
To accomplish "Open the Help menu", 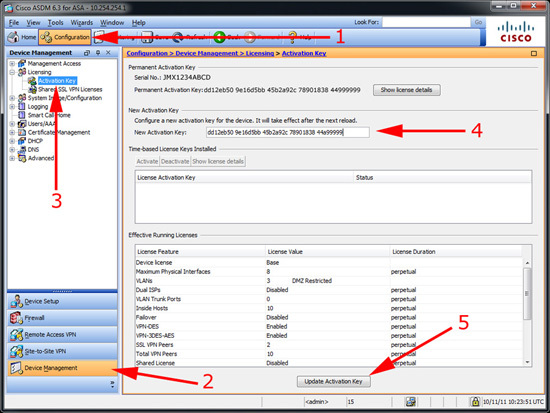I will tap(139, 23).
